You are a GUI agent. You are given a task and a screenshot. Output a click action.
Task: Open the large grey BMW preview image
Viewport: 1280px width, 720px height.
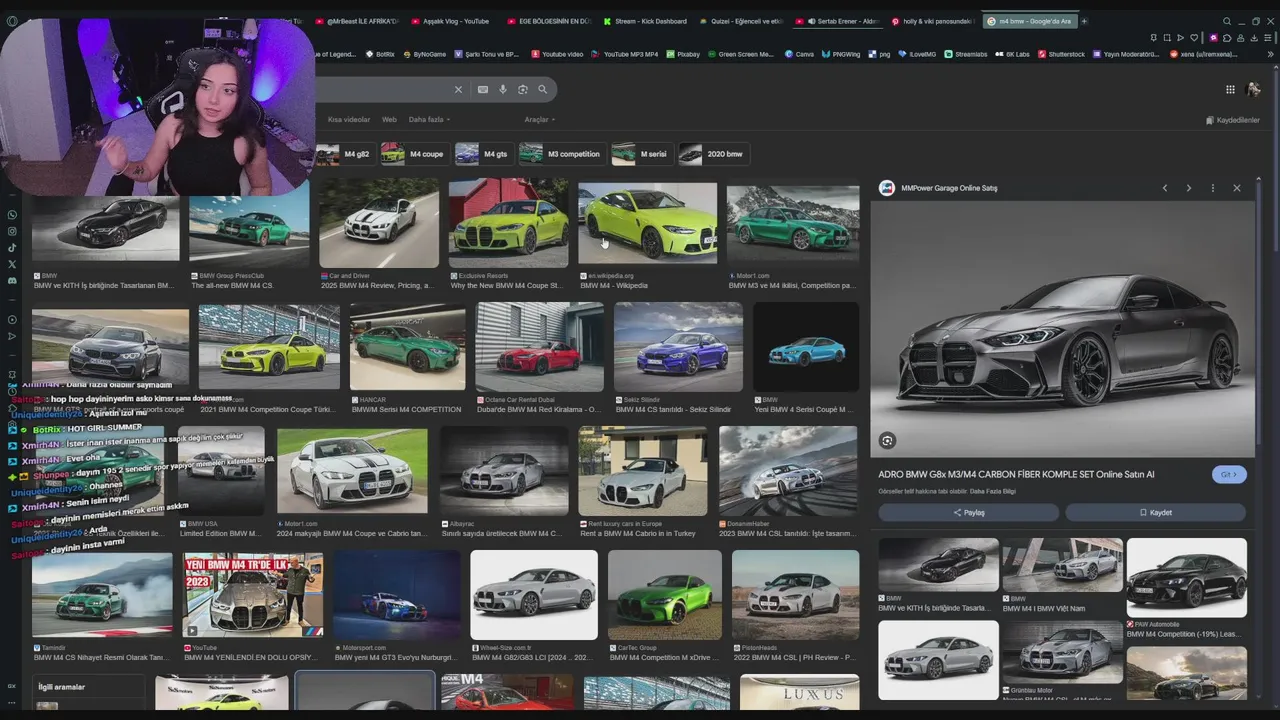(x=1062, y=329)
